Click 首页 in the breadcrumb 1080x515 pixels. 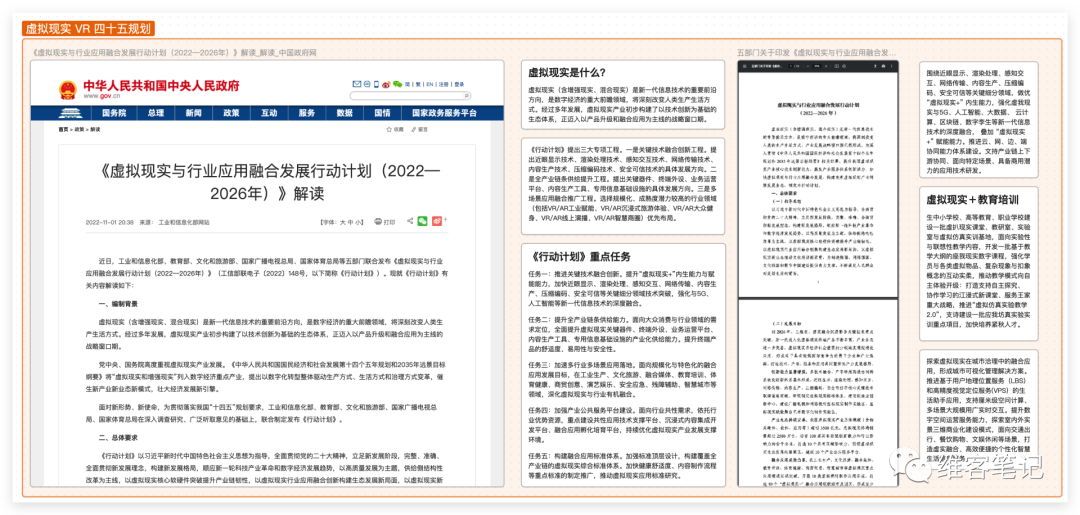pyautogui.click(x=63, y=129)
